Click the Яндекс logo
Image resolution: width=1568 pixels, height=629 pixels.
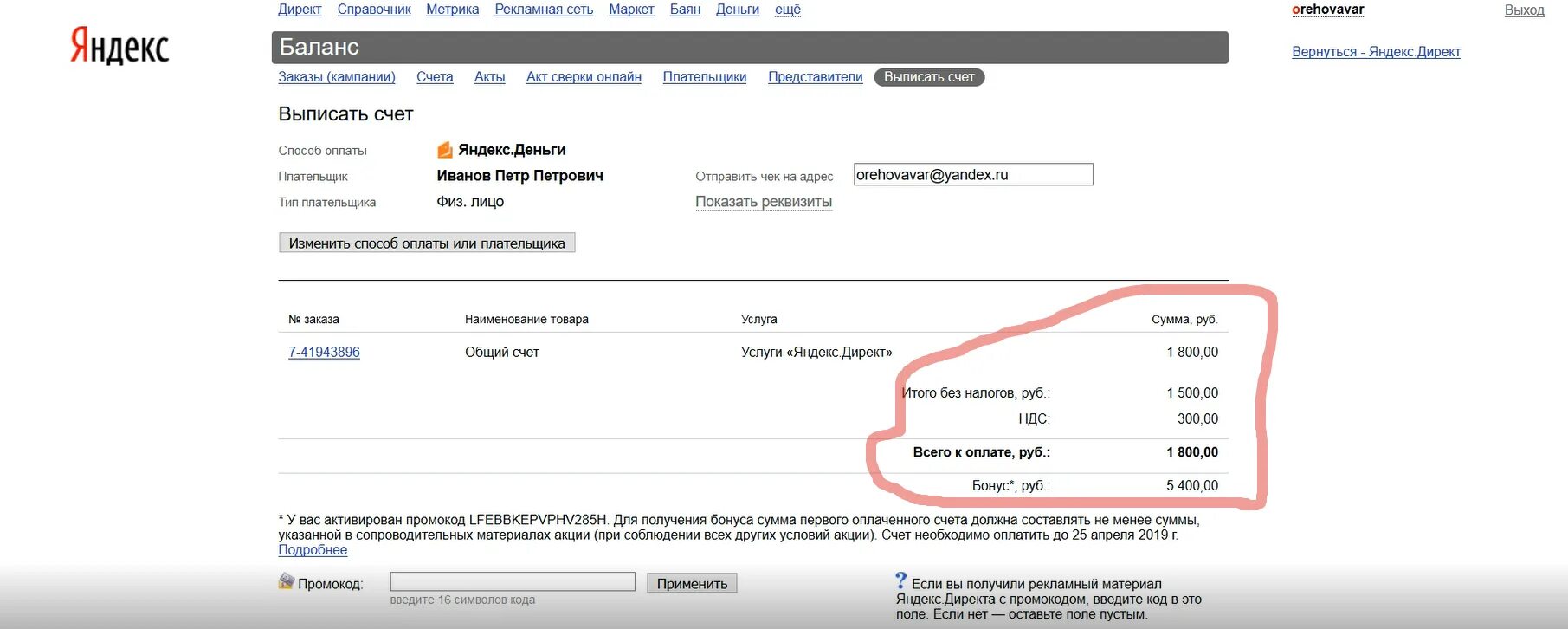(119, 45)
